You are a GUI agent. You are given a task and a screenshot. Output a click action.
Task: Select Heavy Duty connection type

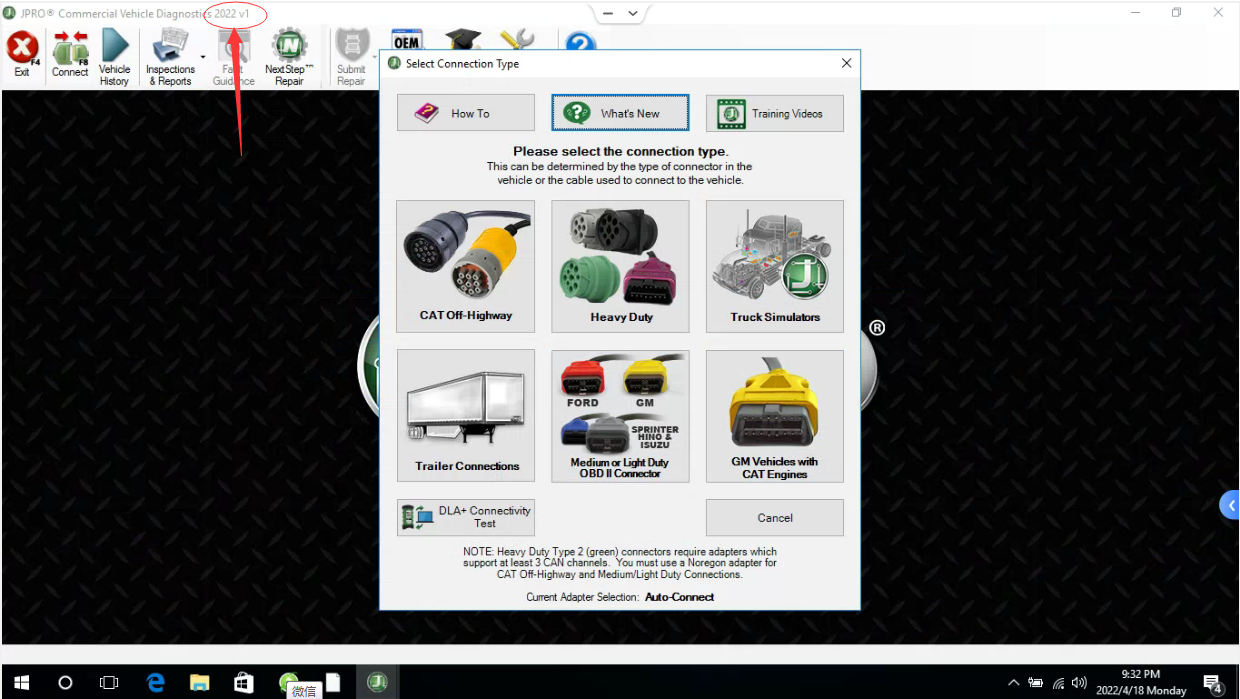click(x=620, y=266)
